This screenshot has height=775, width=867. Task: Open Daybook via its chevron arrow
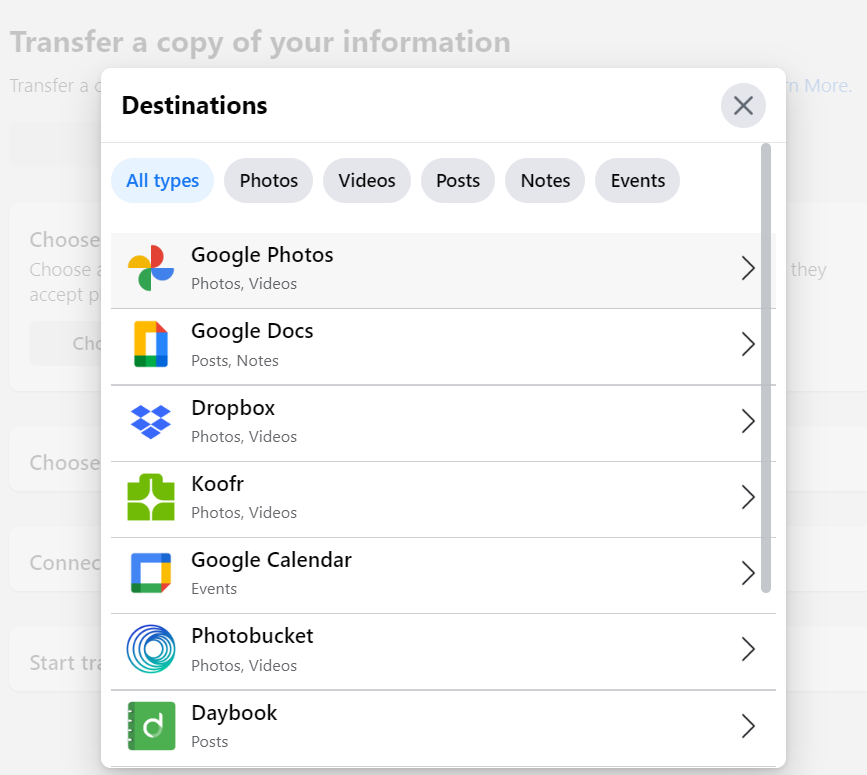pos(748,726)
